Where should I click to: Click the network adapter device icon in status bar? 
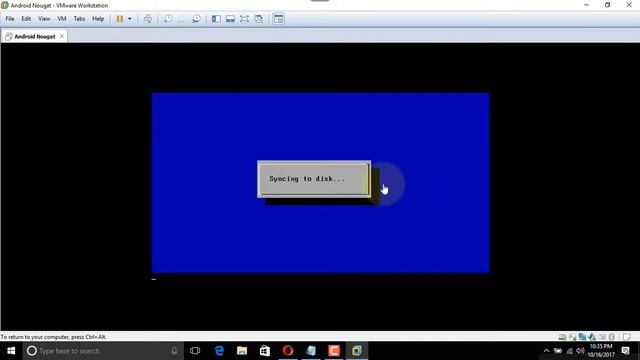(582, 337)
